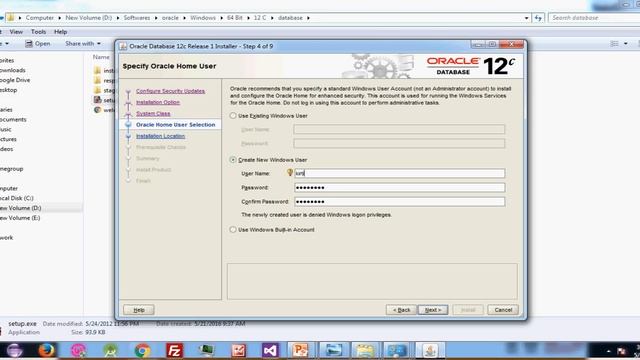
Task: Click the Search database field
Action: pyautogui.click(x=594, y=18)
